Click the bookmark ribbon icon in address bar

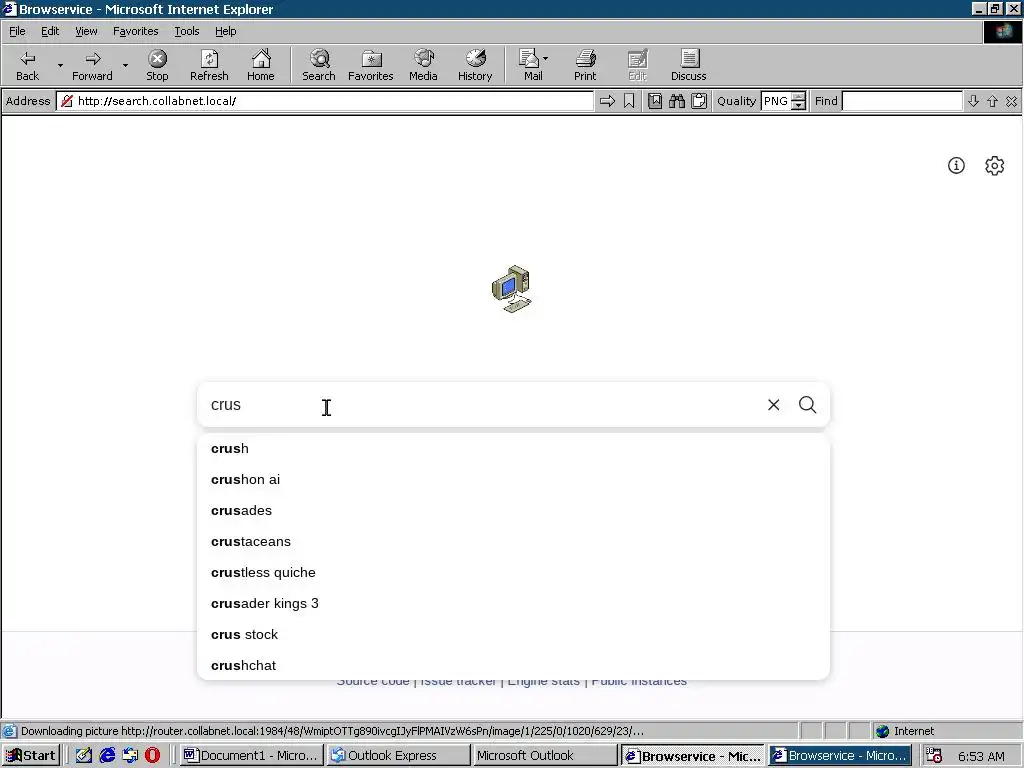coord(629,101)
